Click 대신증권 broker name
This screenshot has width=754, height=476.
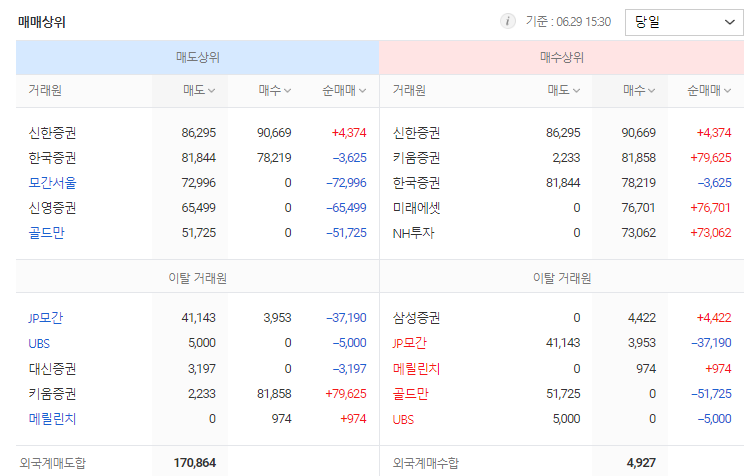[x=52, y=369]
